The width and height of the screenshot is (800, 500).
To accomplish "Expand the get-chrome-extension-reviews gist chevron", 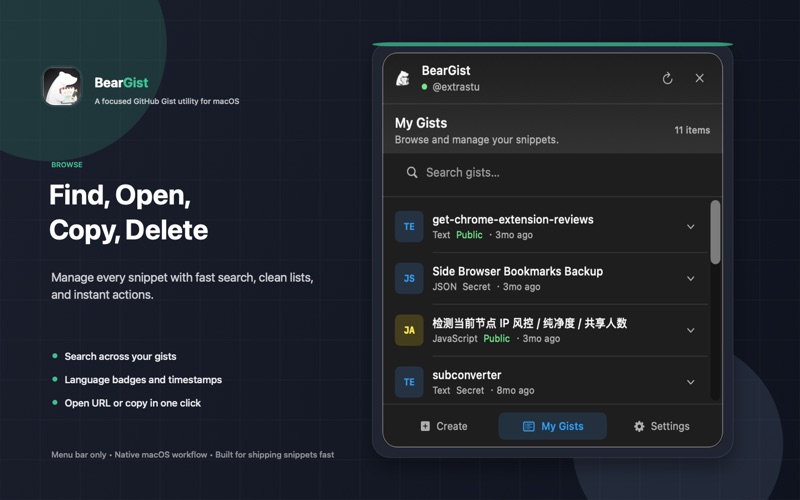I will click(x=690, y=227).
